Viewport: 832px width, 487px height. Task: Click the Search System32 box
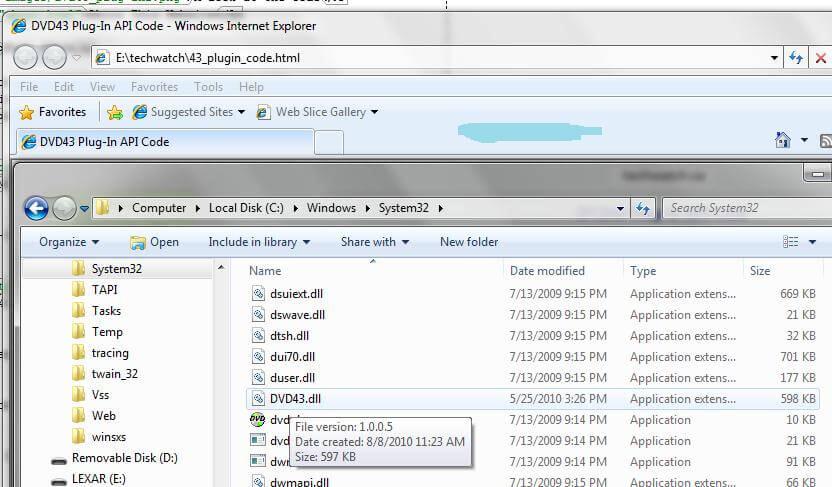click(x=747, y=208)
